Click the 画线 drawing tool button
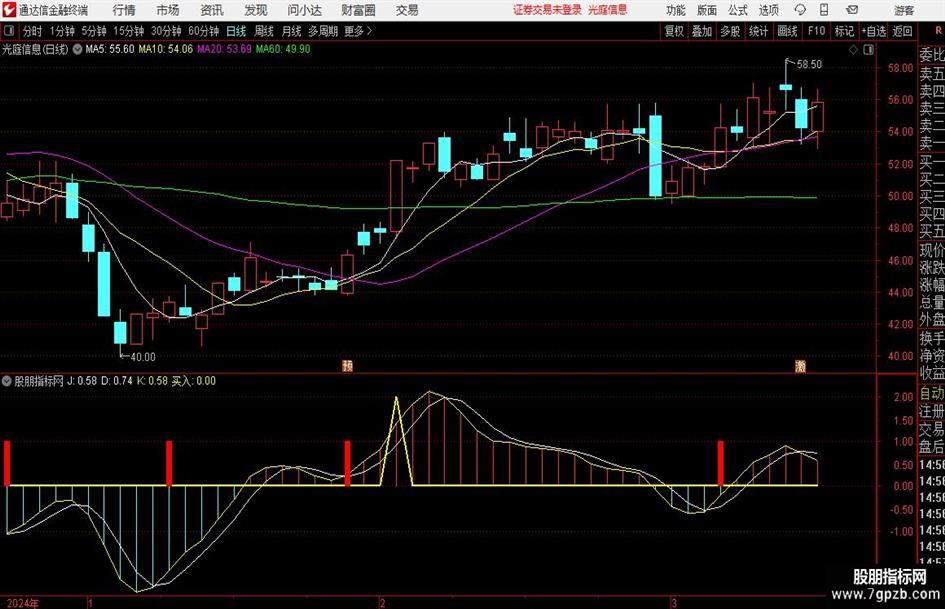This screenshot has height=609, width=945. (x=788, y=31)
